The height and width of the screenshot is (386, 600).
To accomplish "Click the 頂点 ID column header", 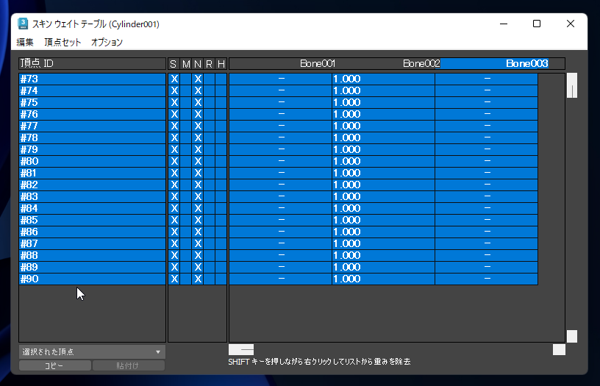I will click(x=92, y=64).
